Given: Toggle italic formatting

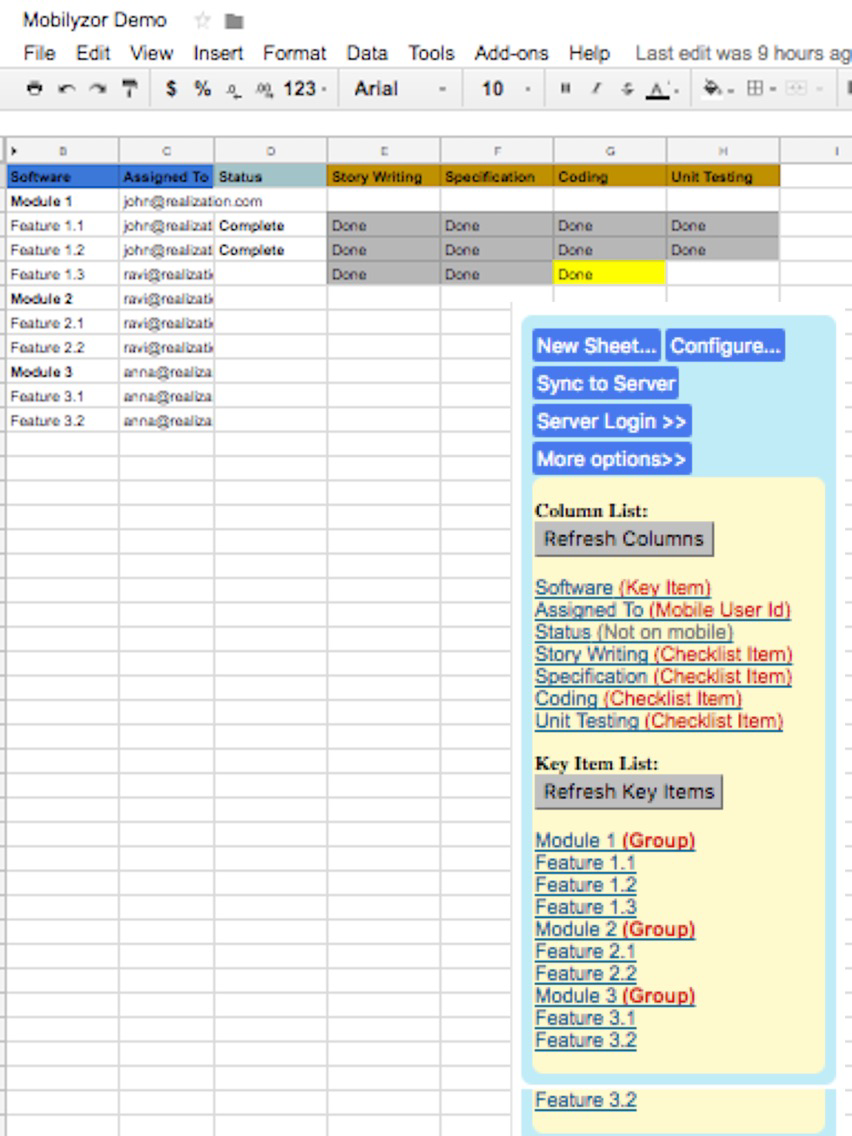Looking at the screenshot, I should point(596,88).
